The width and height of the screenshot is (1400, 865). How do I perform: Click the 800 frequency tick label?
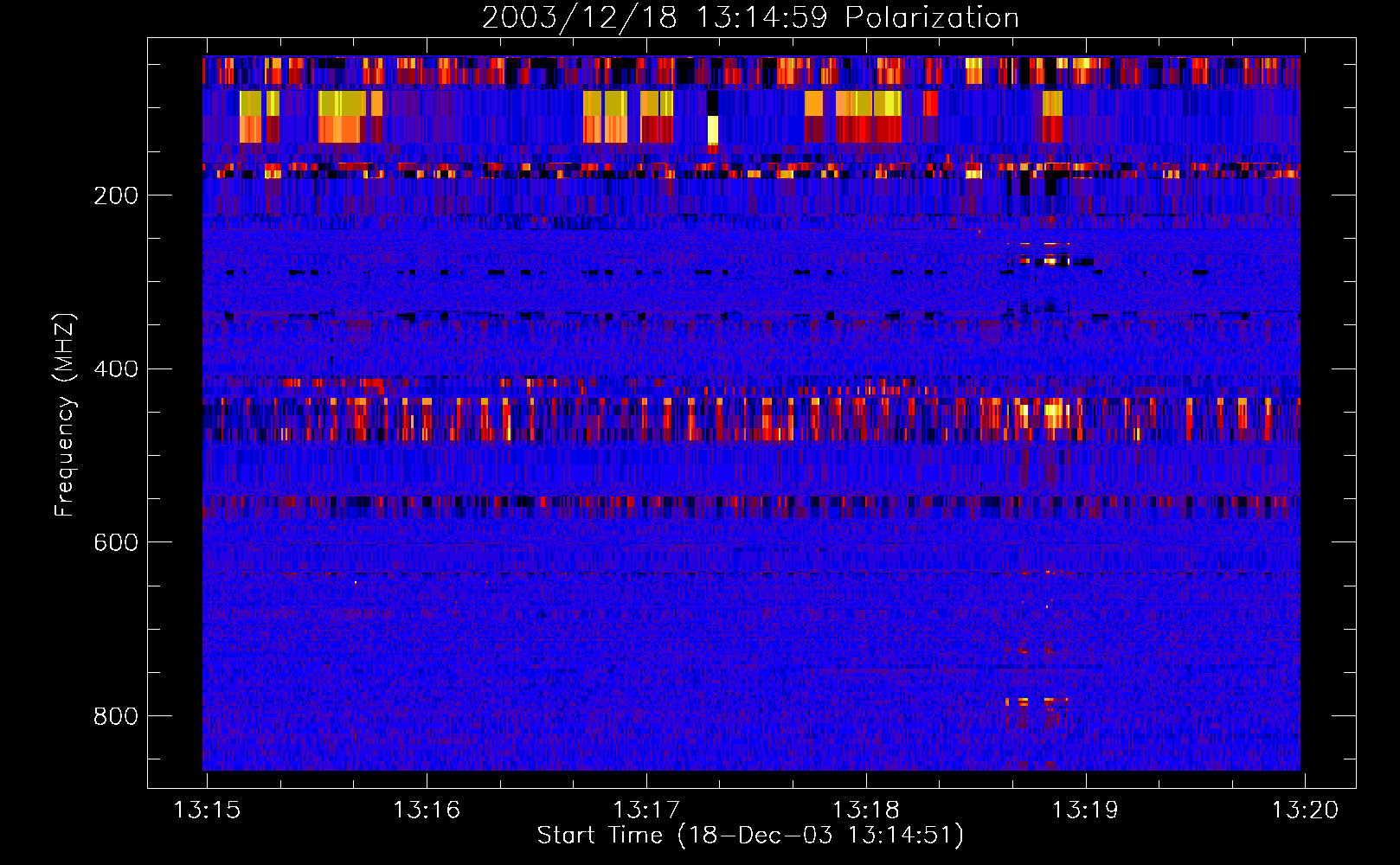[x=116, y=716]
